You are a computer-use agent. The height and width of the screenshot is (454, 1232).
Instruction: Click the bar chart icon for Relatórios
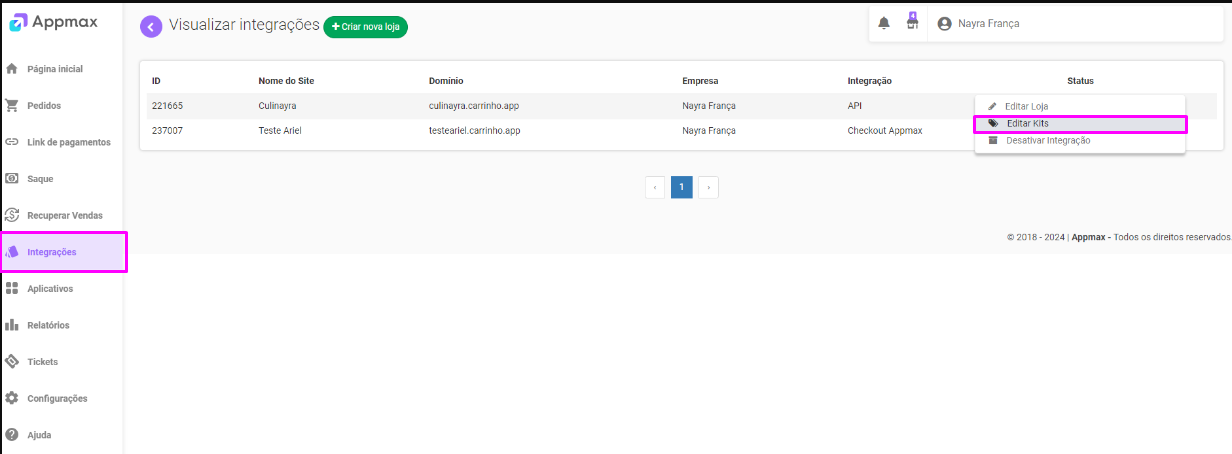click(x=12, y=325)
